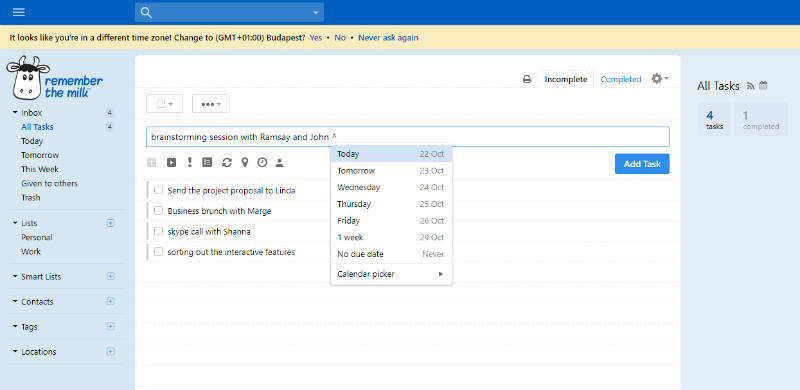Open the Trash in sidebar
The image size is (800, 390).
pyautogui.click(x=31, y=198)
